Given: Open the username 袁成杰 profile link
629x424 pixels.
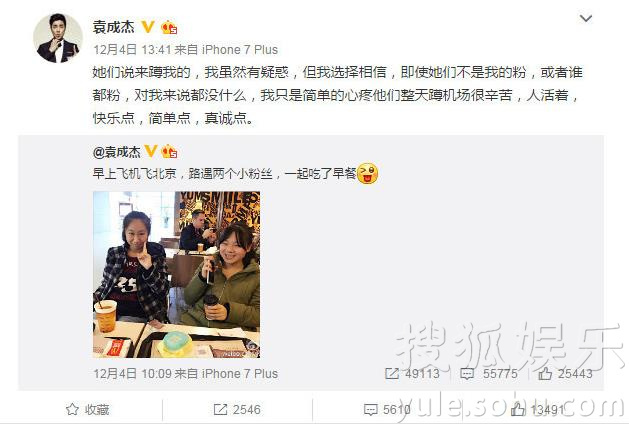Looking at the screenshot, I should click(x=114, y=27).
